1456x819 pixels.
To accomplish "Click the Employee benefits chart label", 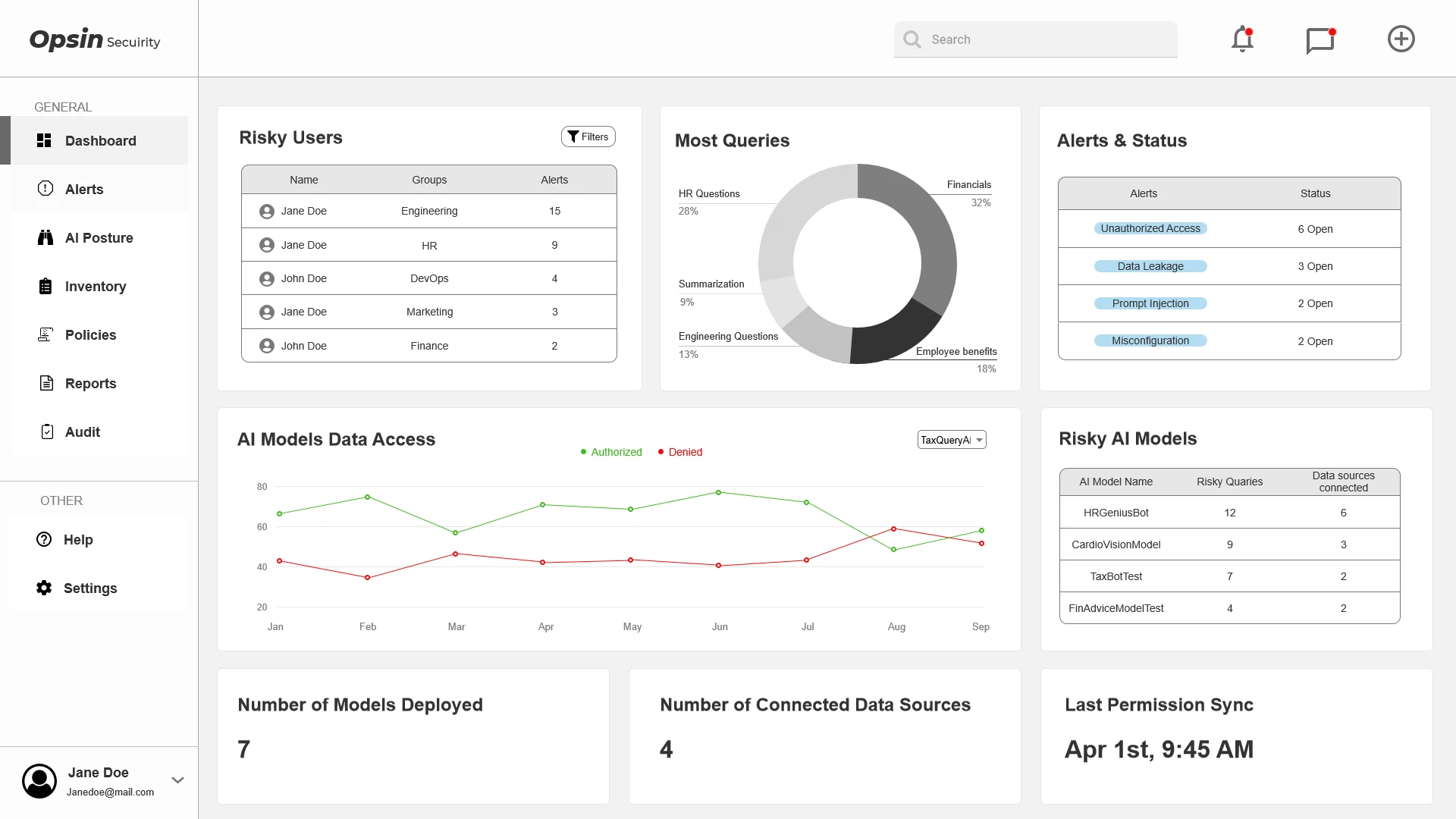I will click(956, 351).
